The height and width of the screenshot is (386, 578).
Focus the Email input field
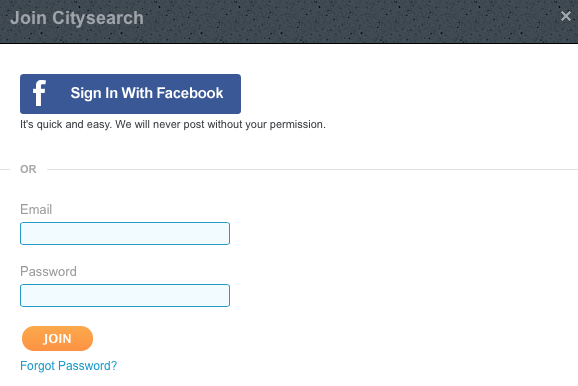tap(125, 233)
